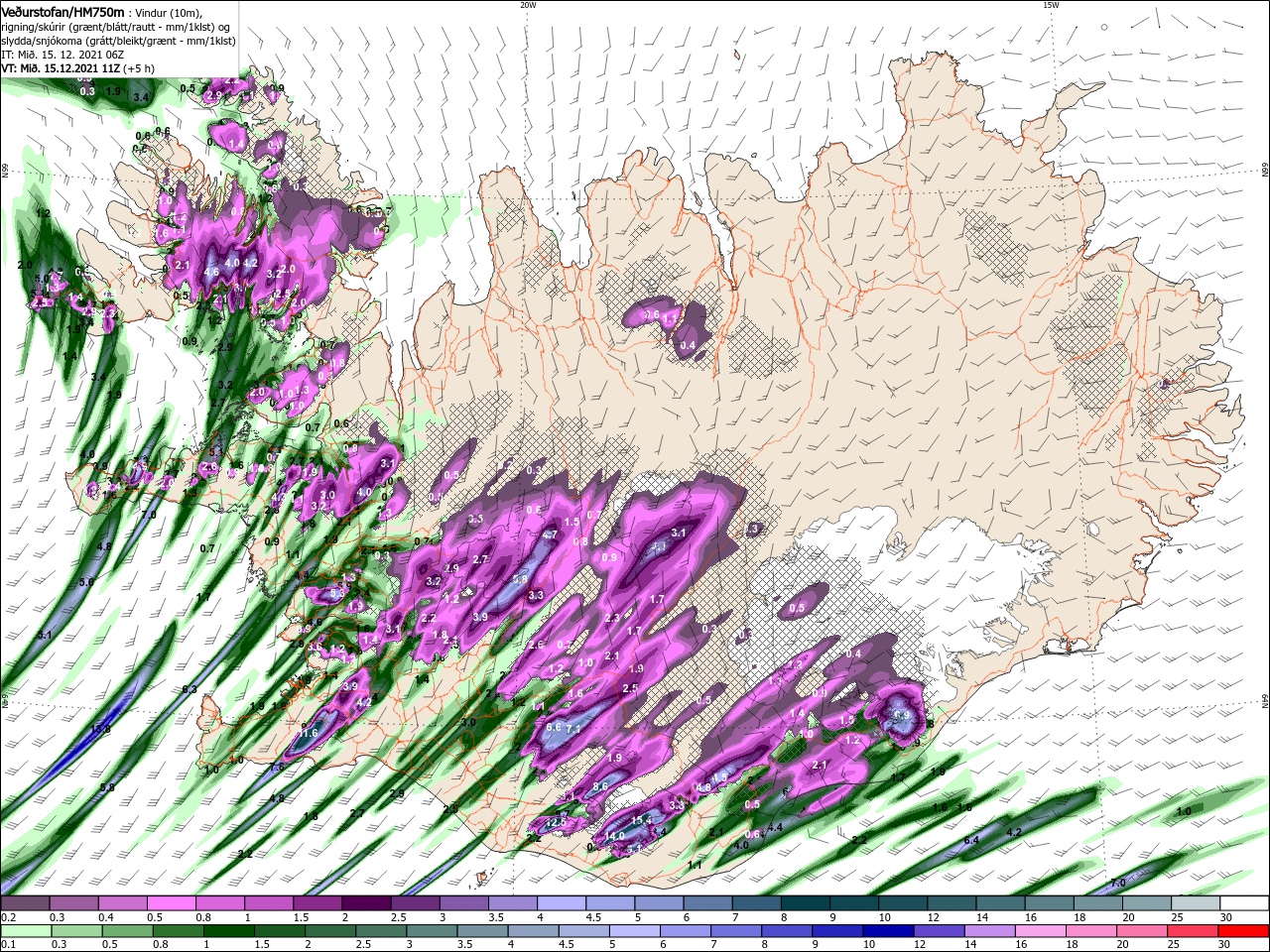Pick the dark green 1–1.5 swatch, lower legend row
Image resolution: width=1270 pixels, height=952 pixels.
[229, 932]
